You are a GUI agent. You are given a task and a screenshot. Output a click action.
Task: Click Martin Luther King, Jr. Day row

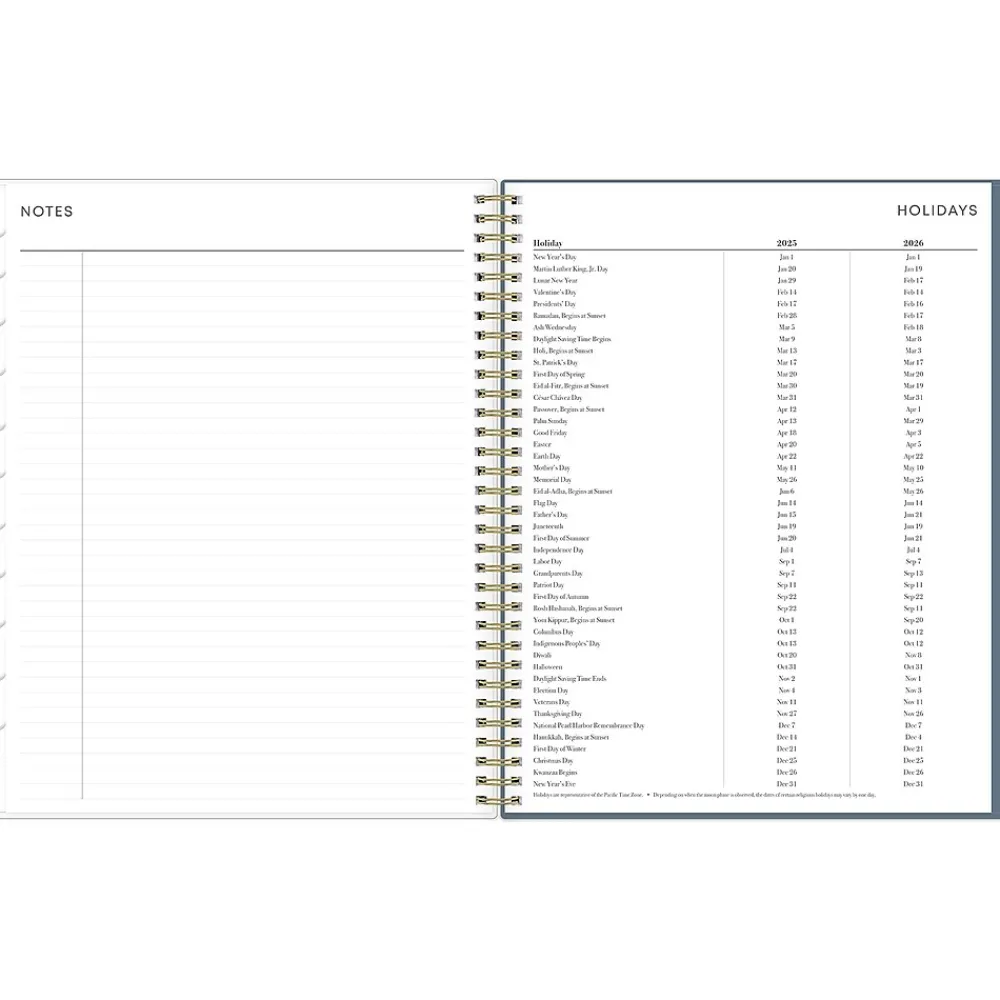point(570,269)
